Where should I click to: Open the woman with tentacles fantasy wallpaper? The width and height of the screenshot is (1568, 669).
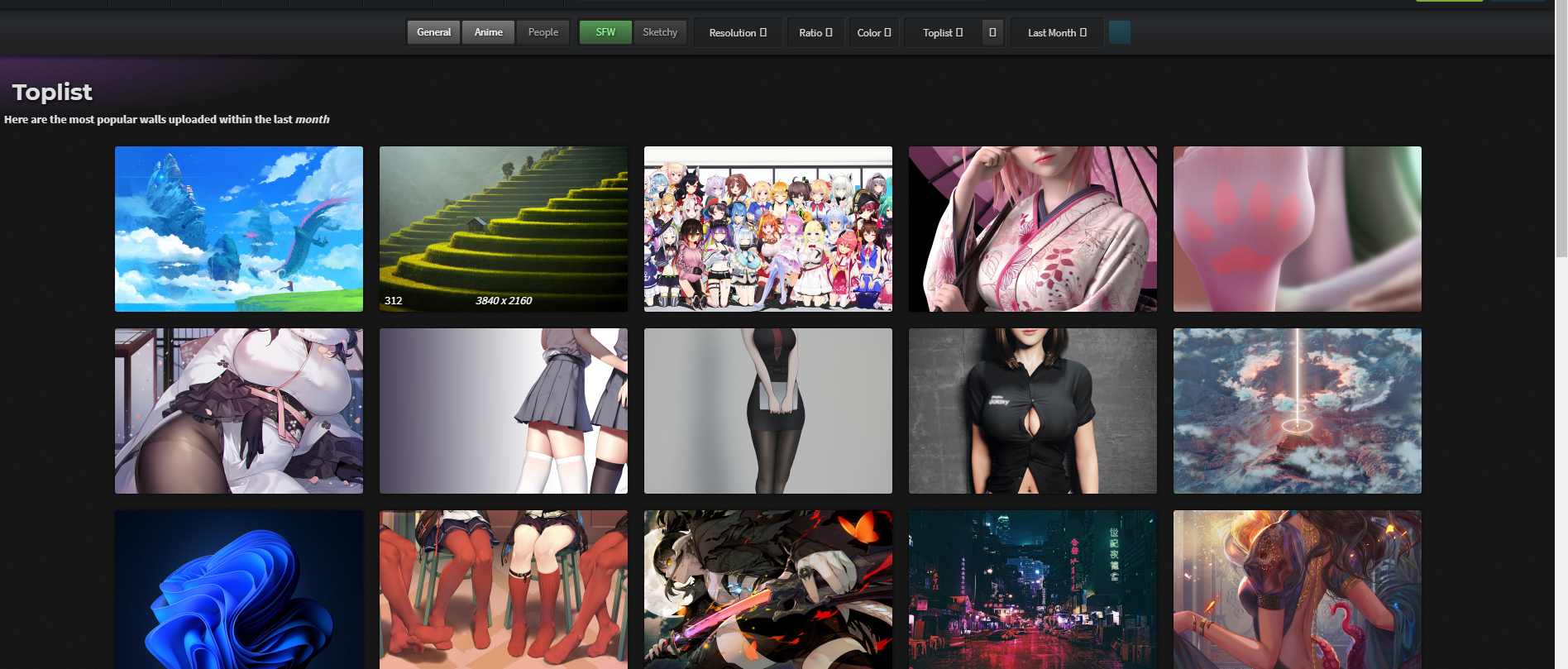(1298, 590)
